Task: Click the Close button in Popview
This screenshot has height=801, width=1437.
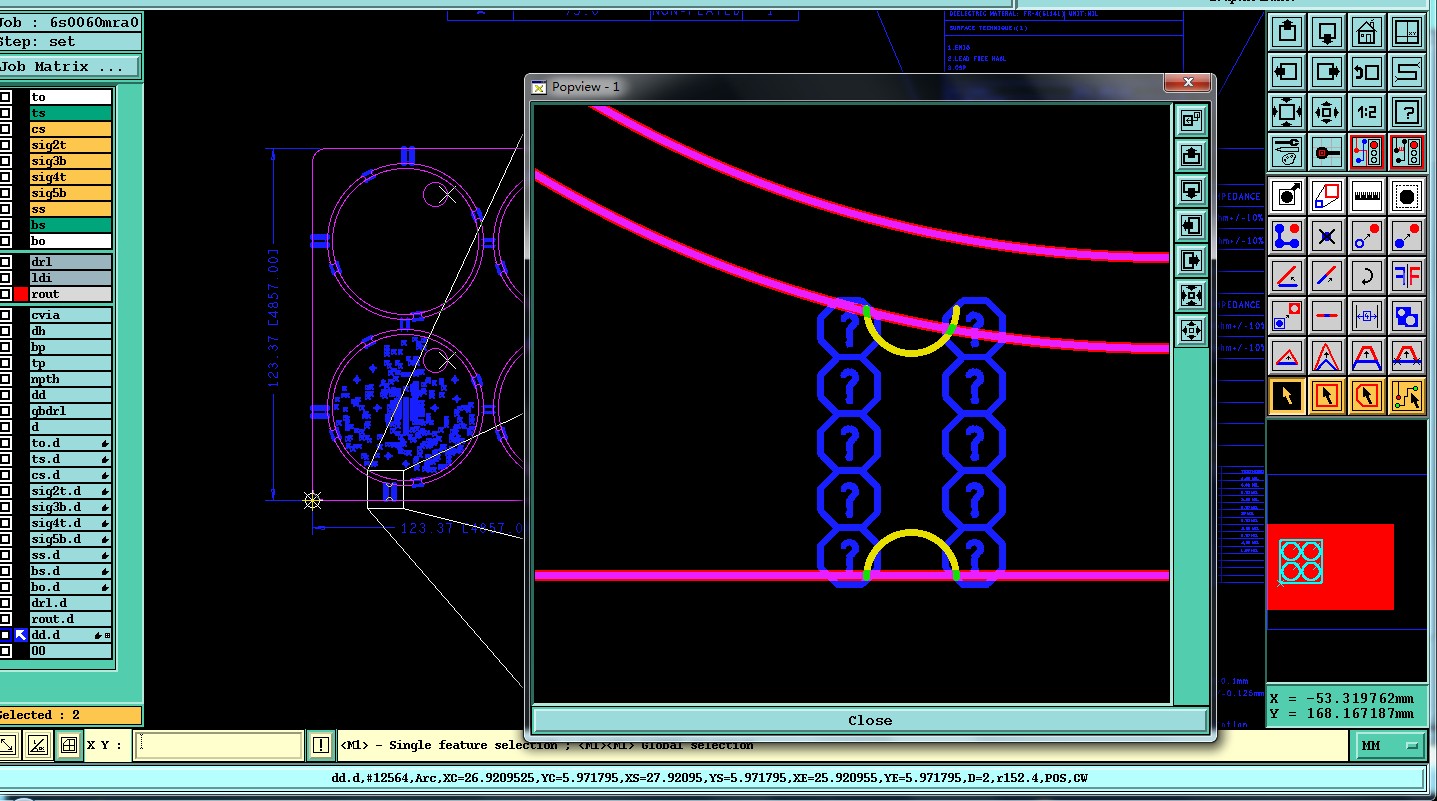Action: click(869, 720)
